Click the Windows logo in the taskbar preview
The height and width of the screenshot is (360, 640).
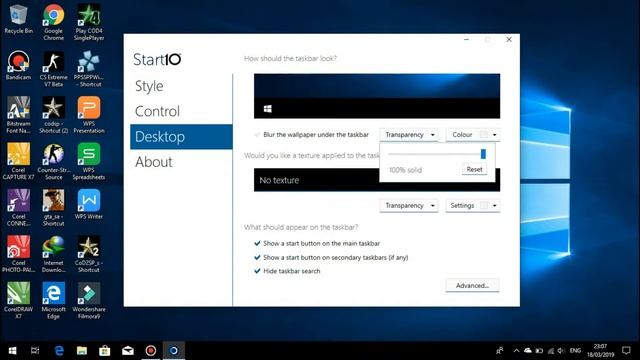pyautogui.click(x=268, y=109)
